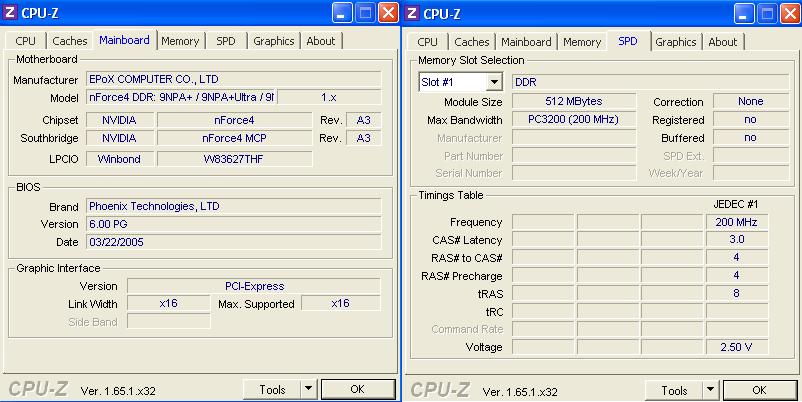Switch to Memory tab in left window

point(180,41)
